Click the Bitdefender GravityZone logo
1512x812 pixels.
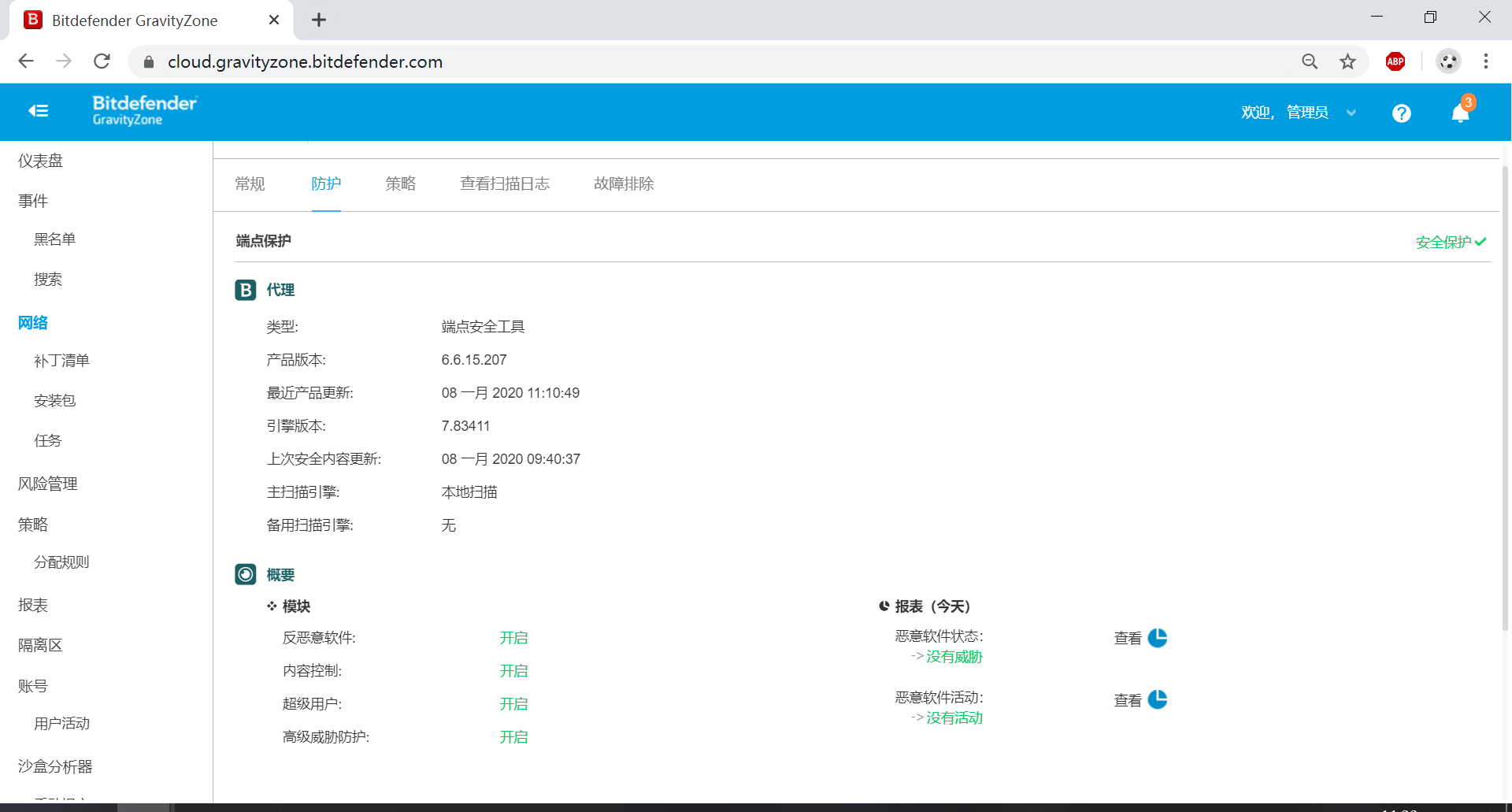(145, 110)
